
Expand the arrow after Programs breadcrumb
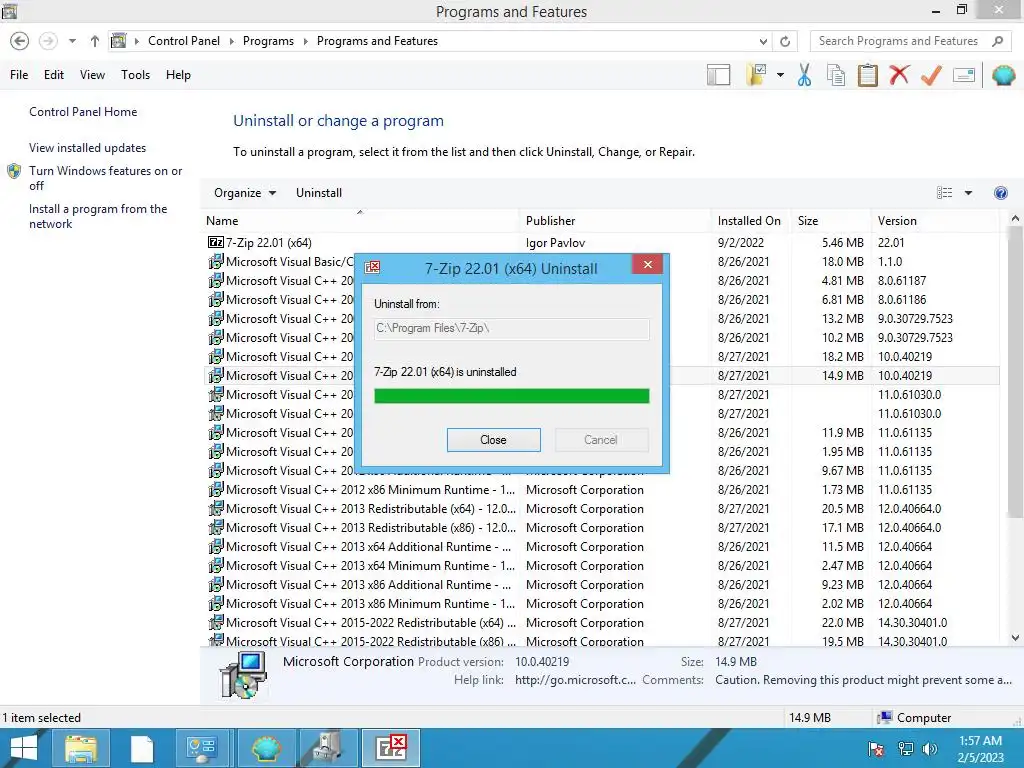[x=305, y=41]
